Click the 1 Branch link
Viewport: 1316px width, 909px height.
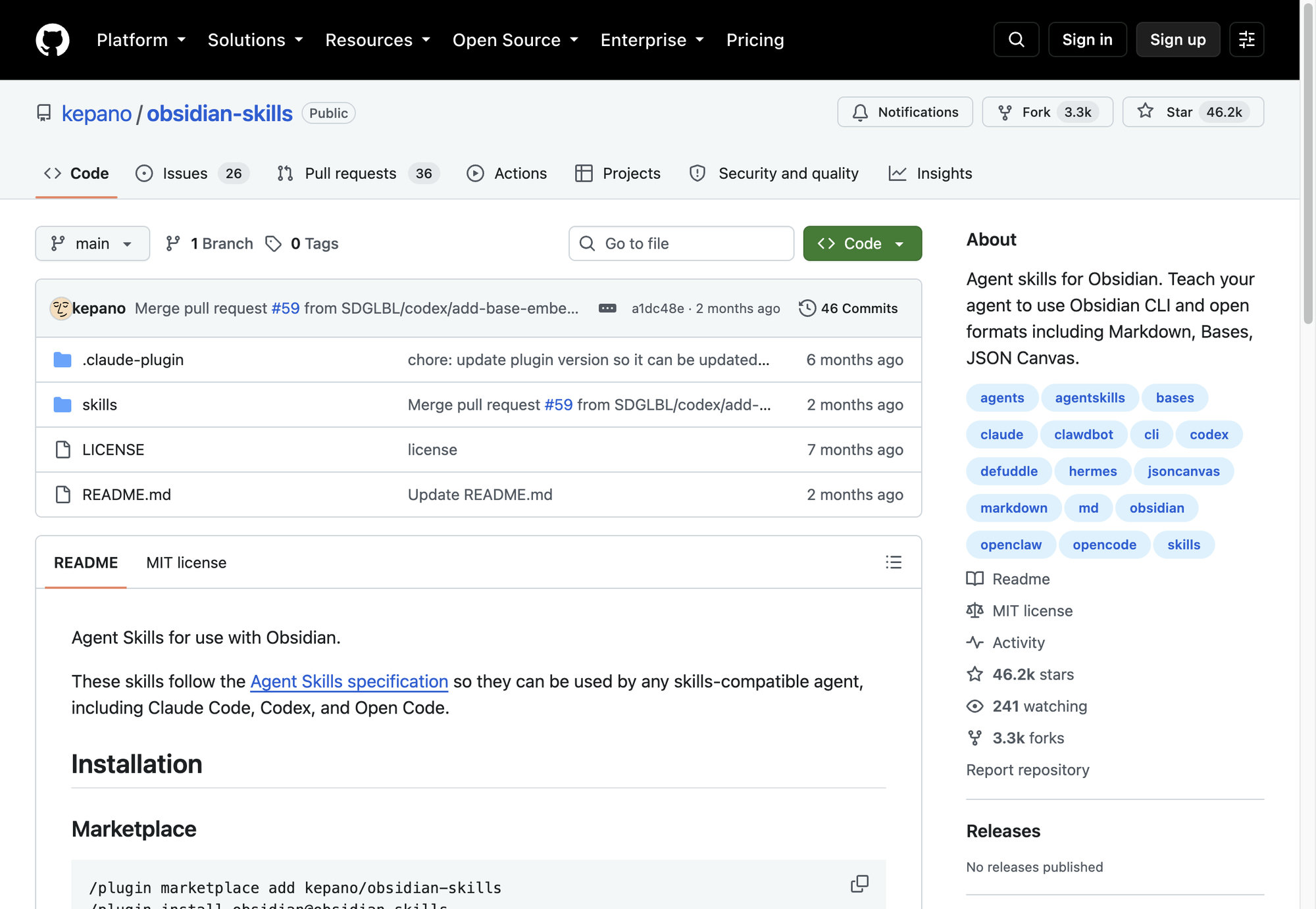[x=209, y=244]
